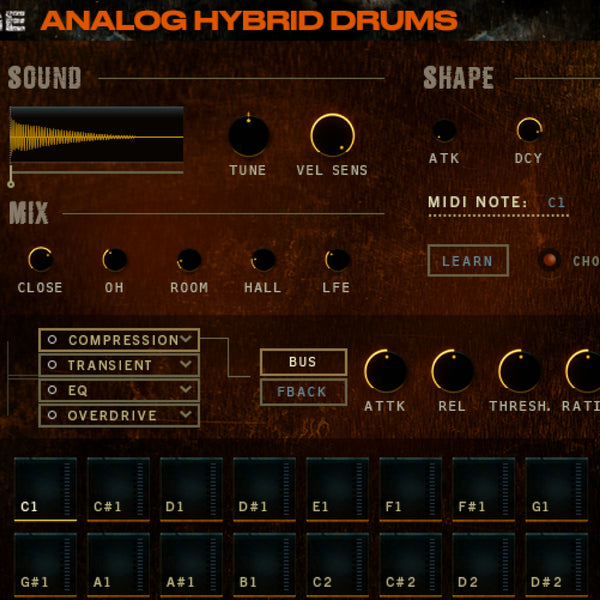Image resolution: width=600 pixels, height=600 pixels.
Task: Click the sample start marker handle
Action: (x=11, y=184)
